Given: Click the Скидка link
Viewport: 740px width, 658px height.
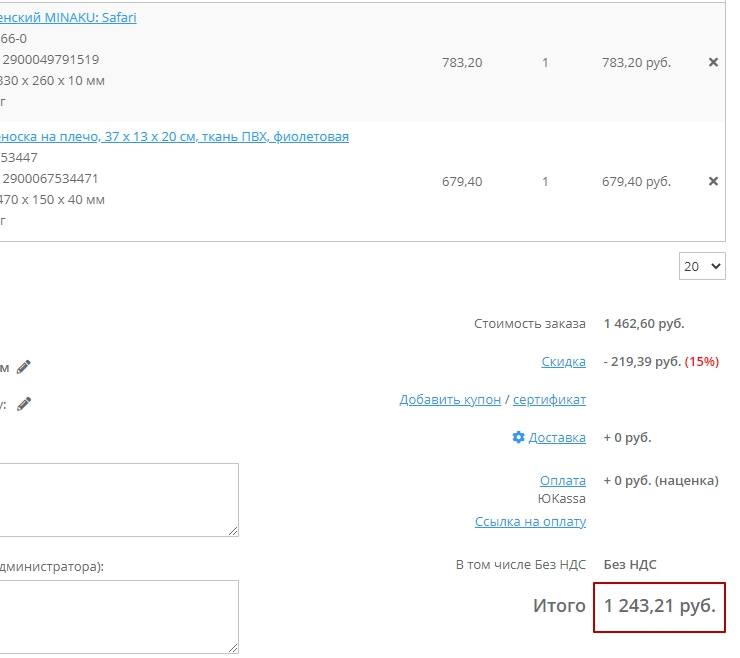Looking at the screenshot, I should pos(563,361).
